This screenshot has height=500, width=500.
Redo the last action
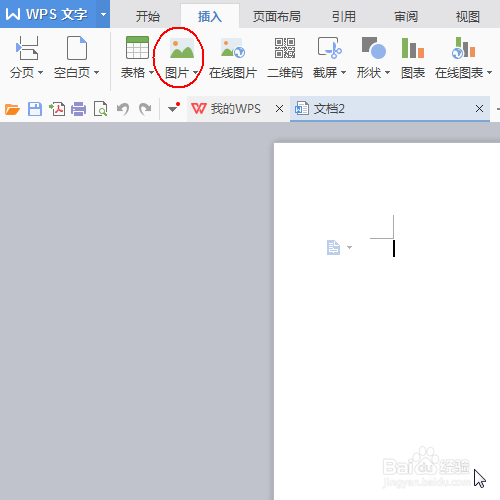pos(145,109)
